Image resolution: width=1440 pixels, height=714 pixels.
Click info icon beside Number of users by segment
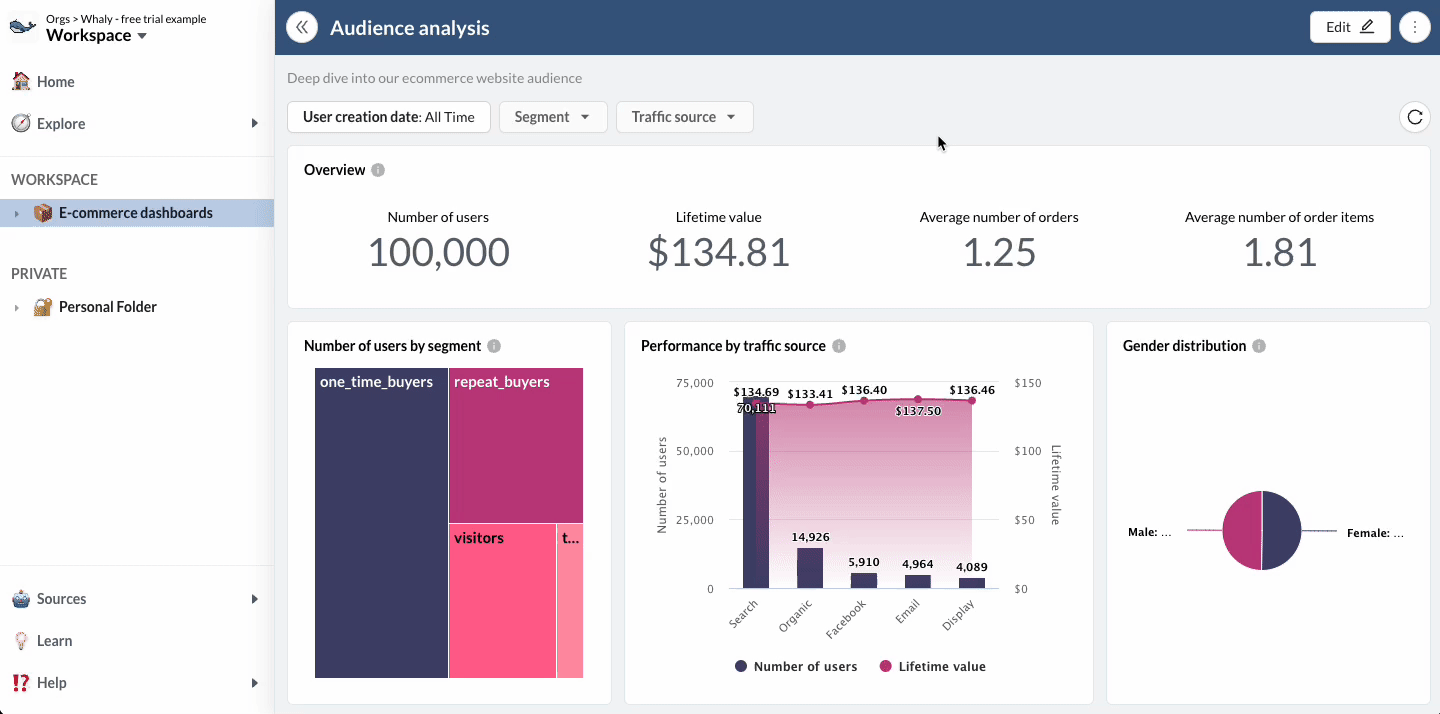tap(494, 346)
